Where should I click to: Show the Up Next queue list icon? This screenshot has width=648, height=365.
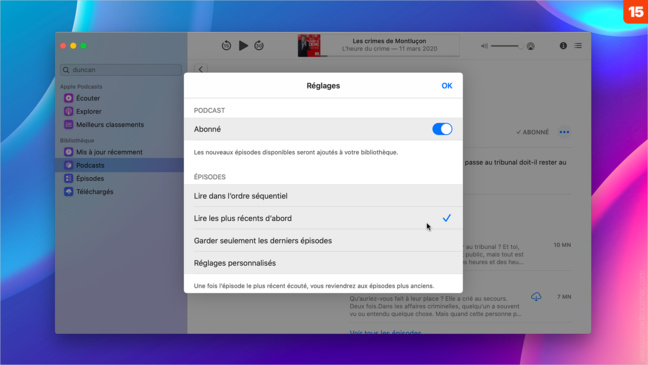[x=578, y=45]
